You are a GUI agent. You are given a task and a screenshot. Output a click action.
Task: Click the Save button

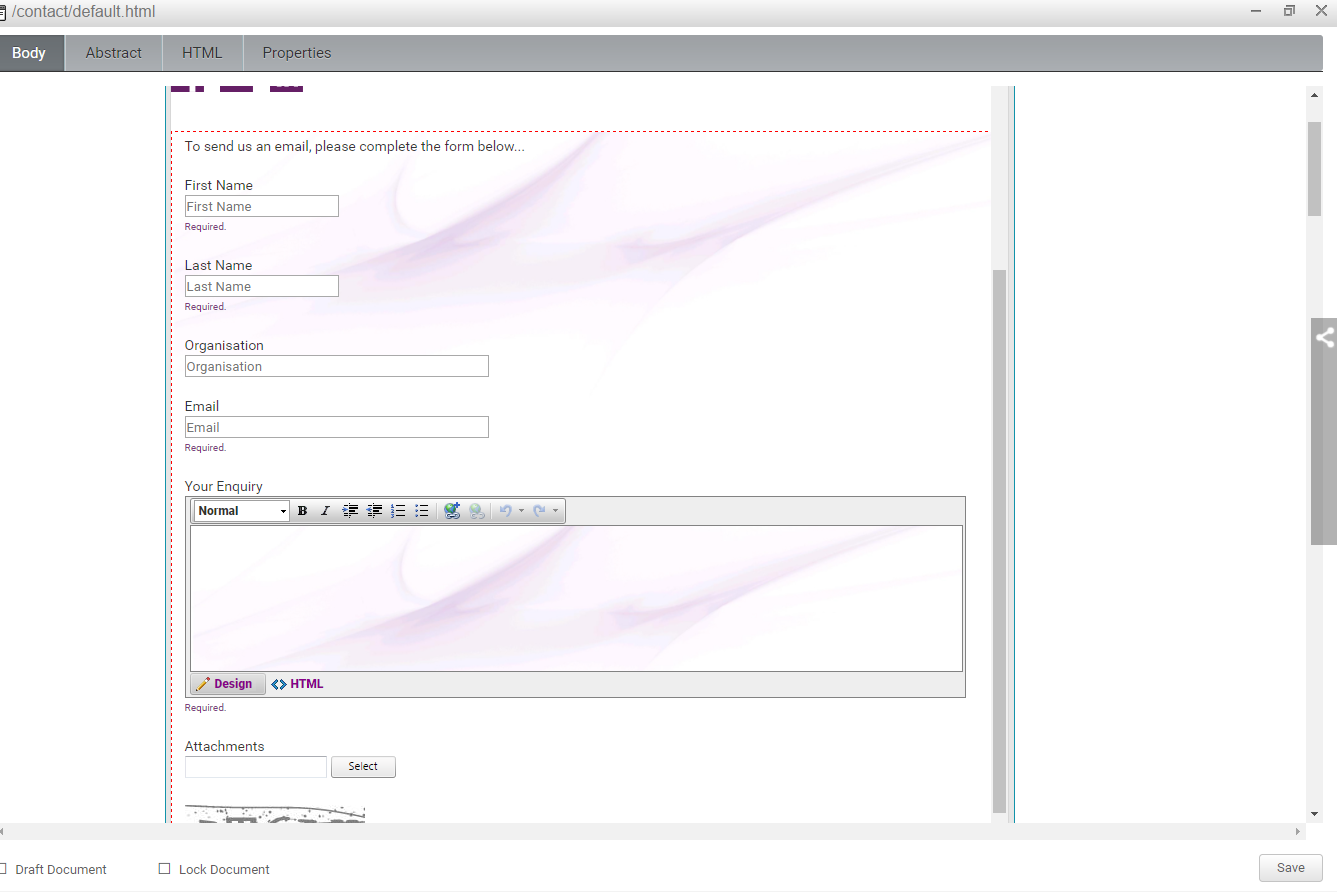coord(1290,868)
